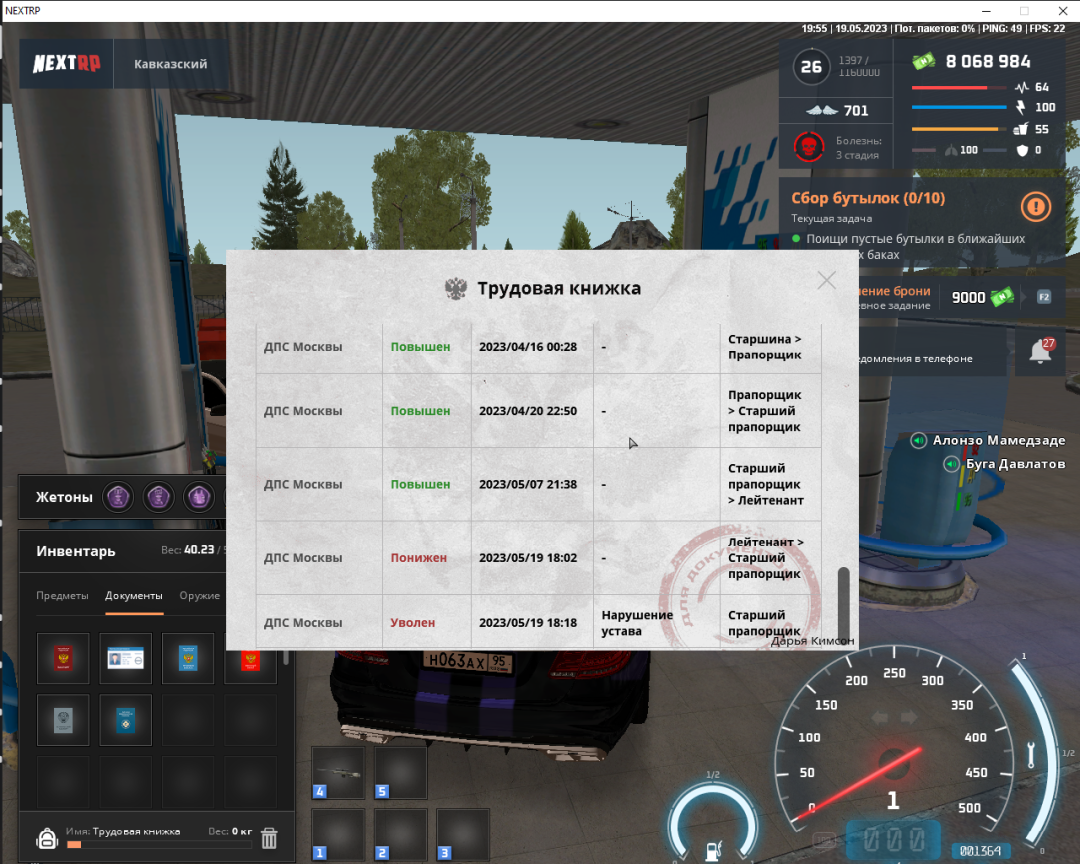Viewport: 1080px width, 864px height.
Task: Click the NEXTRP logo
Action: (x=67, y=63)
